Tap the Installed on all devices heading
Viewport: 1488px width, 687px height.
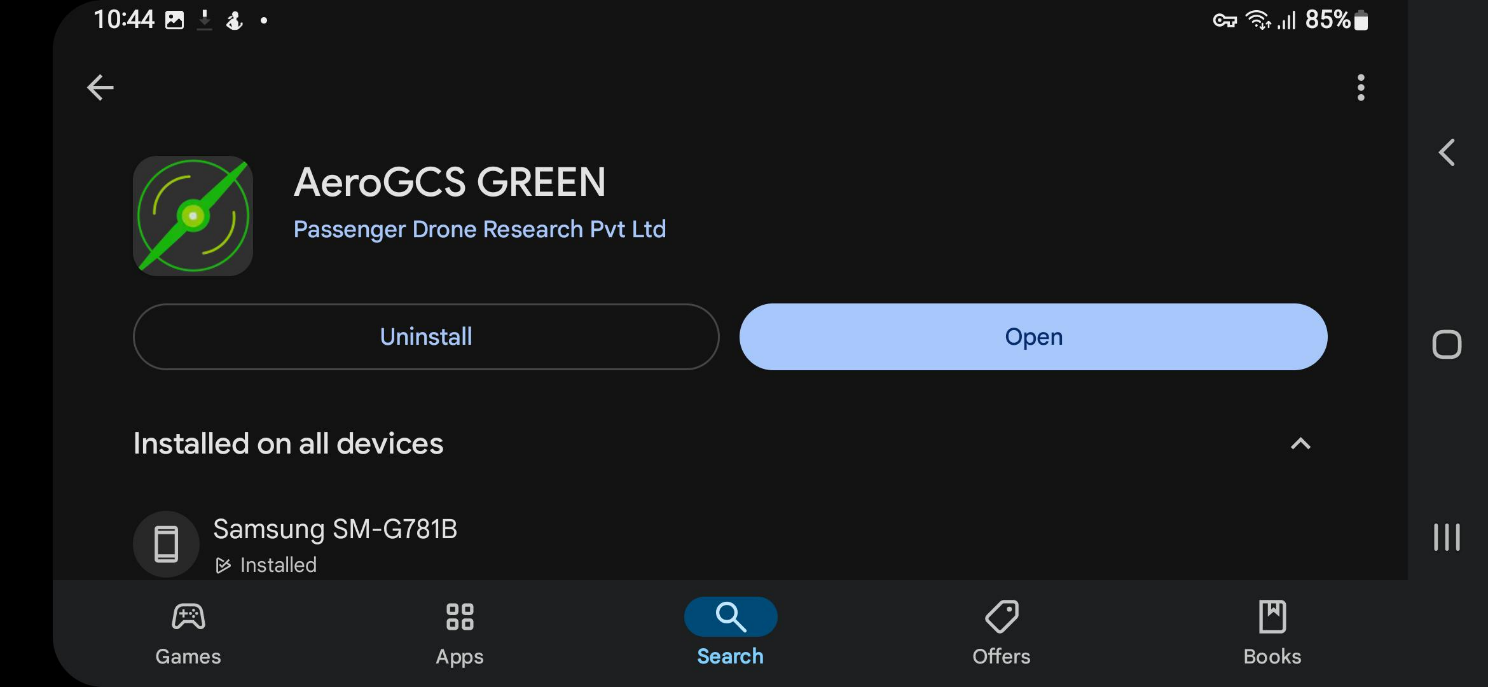(288, 444)
